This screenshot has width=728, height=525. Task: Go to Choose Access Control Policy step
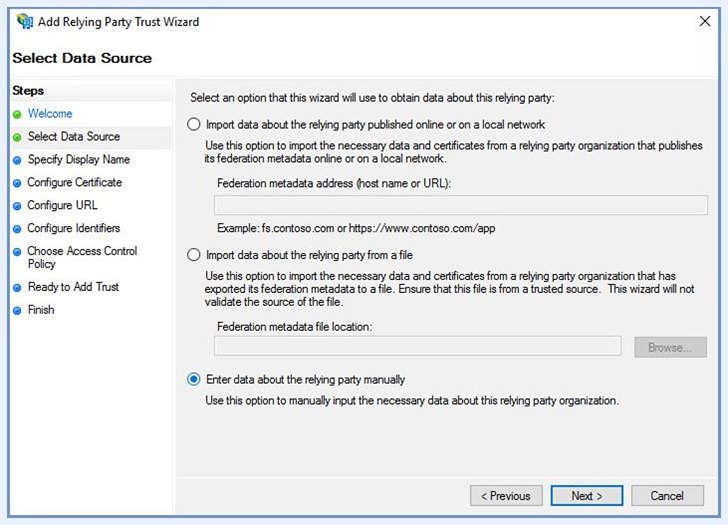[x=82, y=258]
